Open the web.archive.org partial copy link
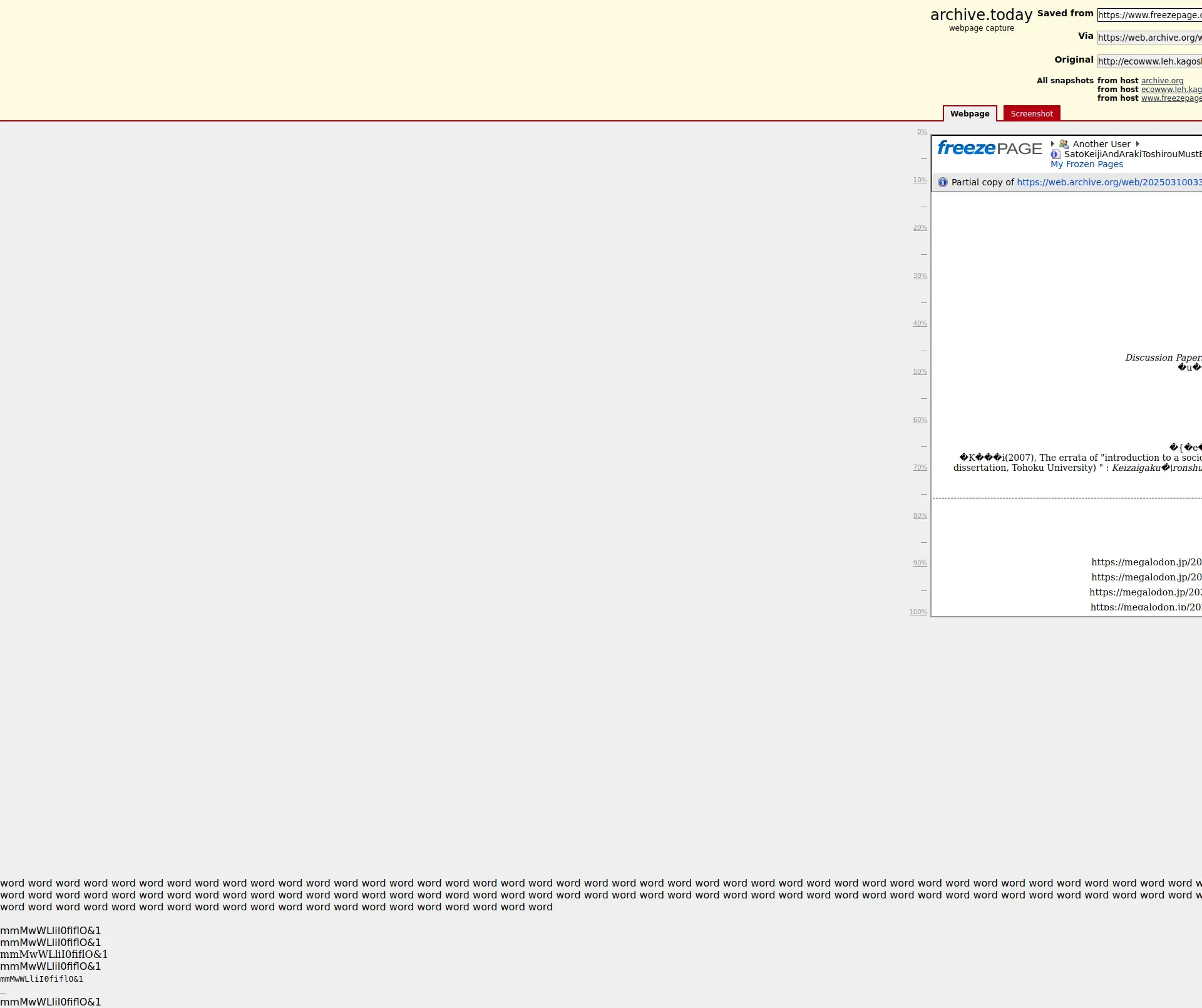 1109,182
